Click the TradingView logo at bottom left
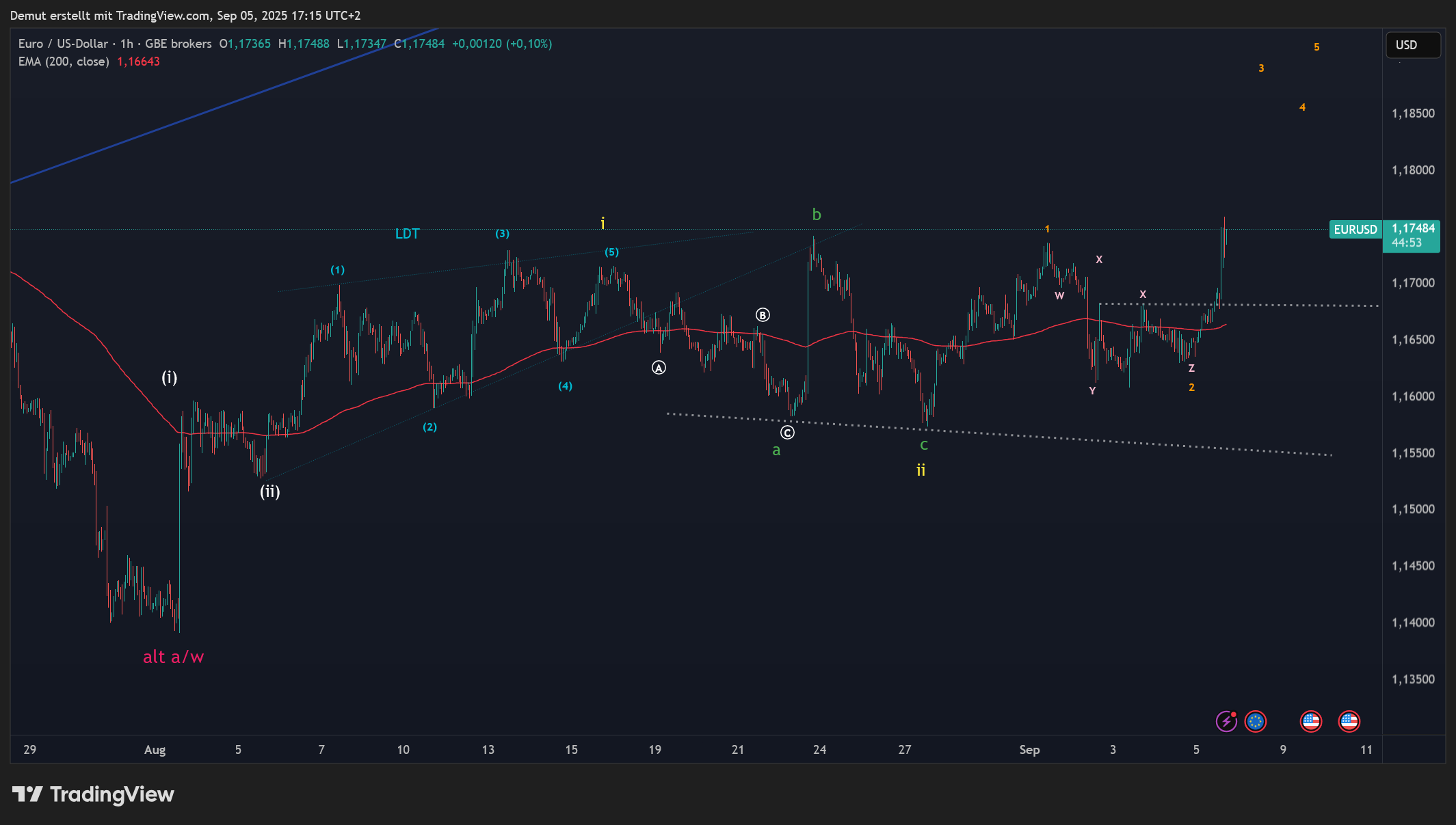Screen dimensions: 1456x825 coord(94,794)
